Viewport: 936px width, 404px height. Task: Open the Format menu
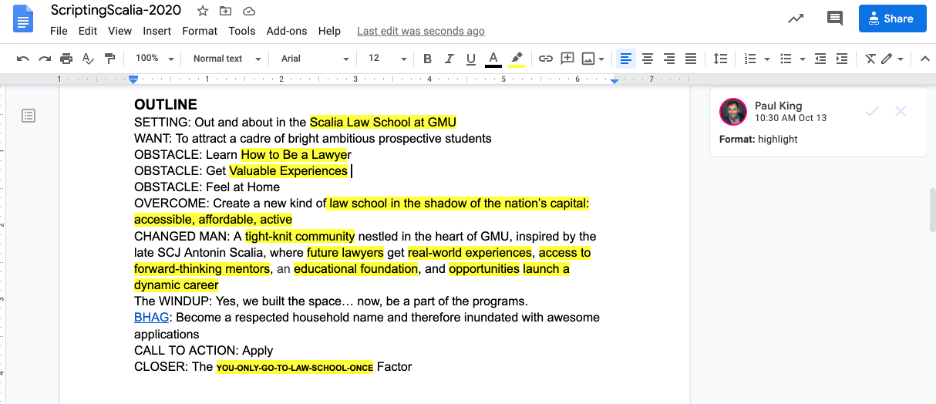(x=200, y=31)
